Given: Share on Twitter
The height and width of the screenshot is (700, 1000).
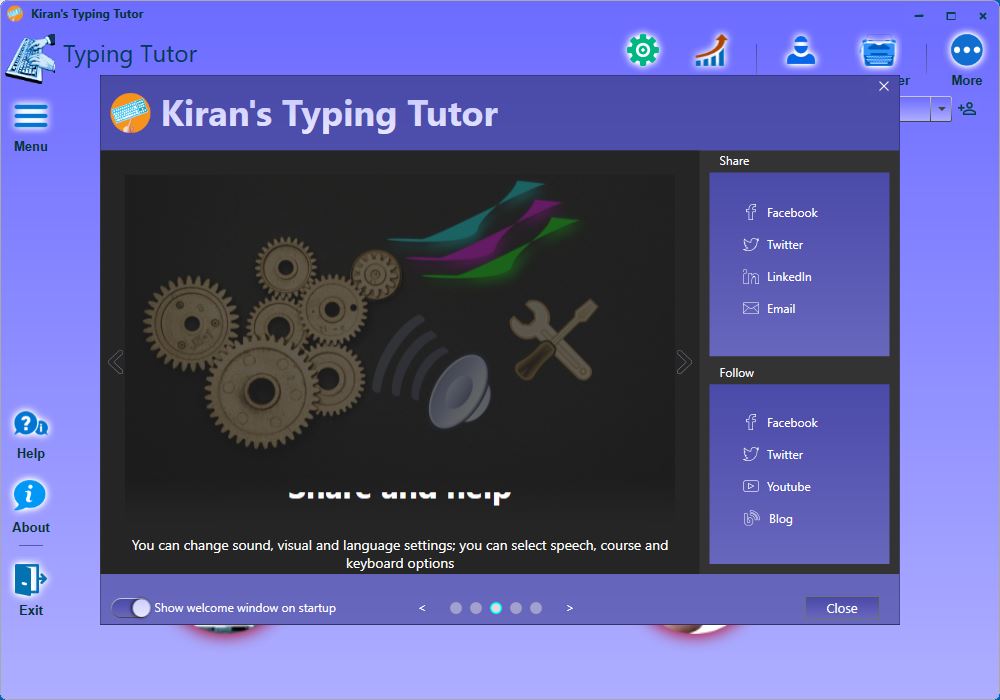Looking at the screenshot, I should (x=772, y=244).
